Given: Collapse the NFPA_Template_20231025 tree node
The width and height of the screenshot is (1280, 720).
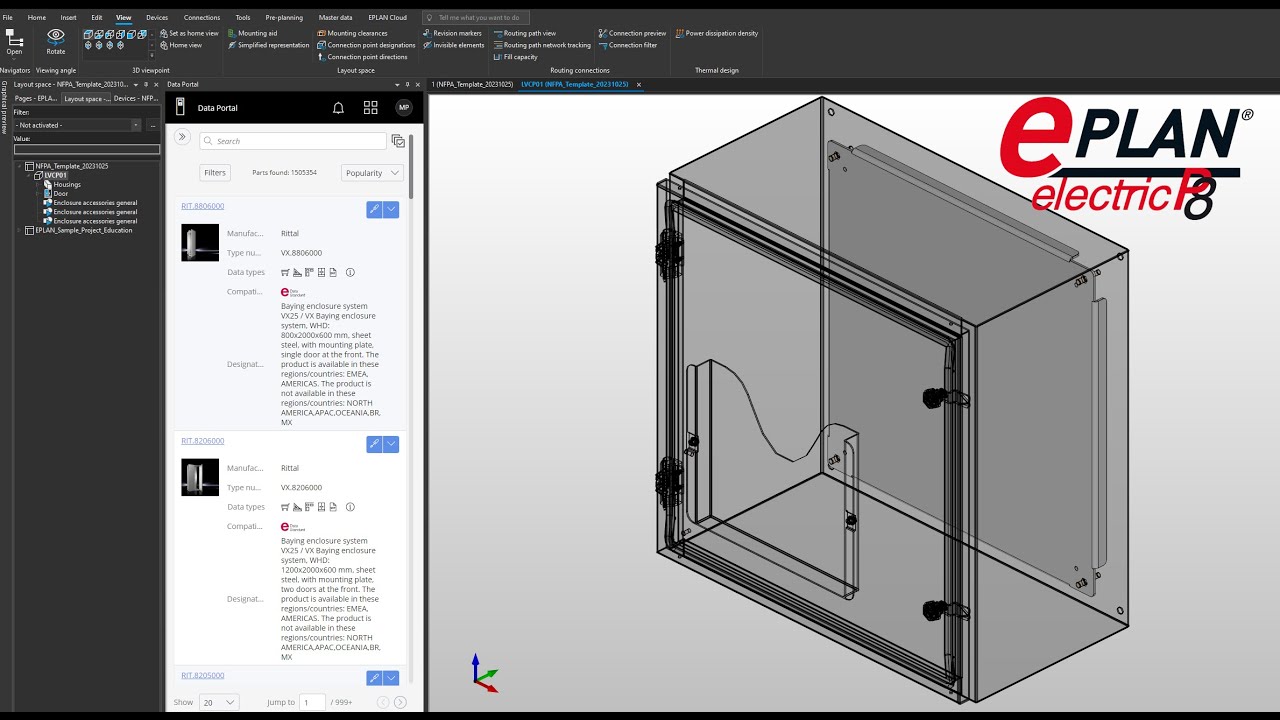Looking at the screenshot, I should tap(18, 166).
